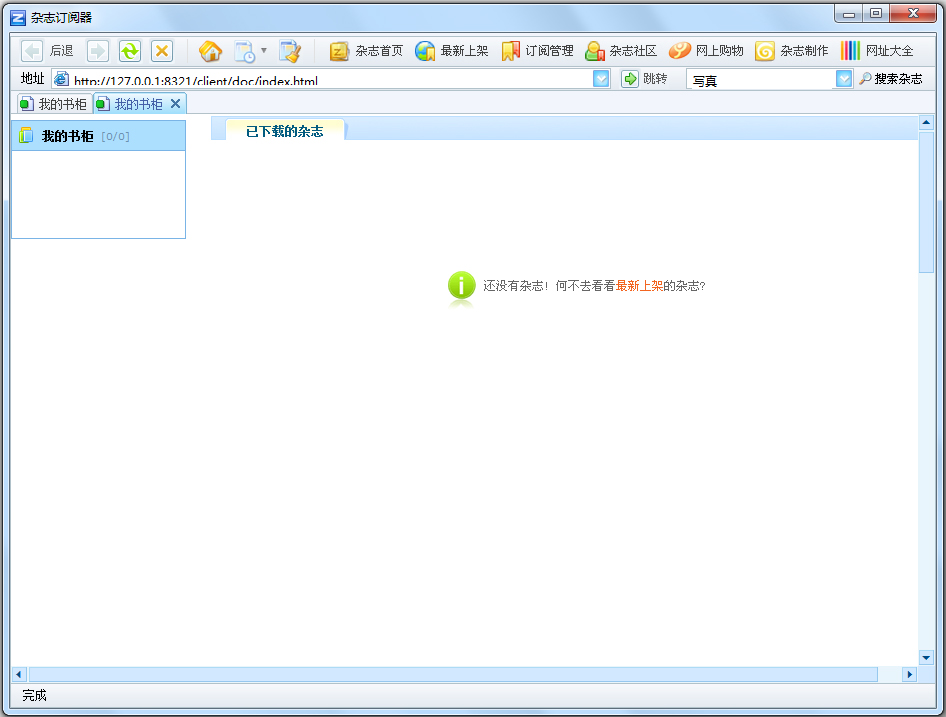Viewport: 946px width, 717px height.
Task: Open 杂志社区 community
Action: [621, 51]
